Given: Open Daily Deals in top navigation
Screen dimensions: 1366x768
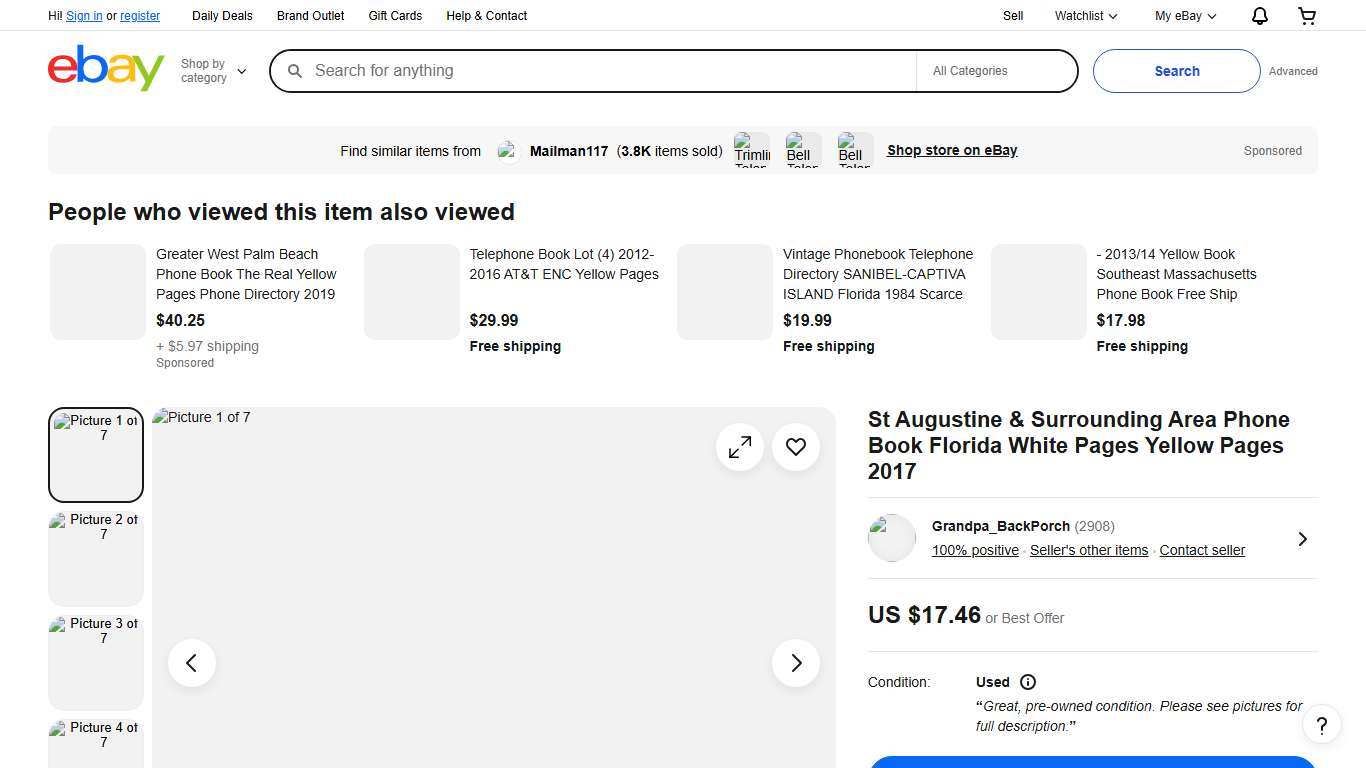Looking at the screenshot, I should click(222, 16).
